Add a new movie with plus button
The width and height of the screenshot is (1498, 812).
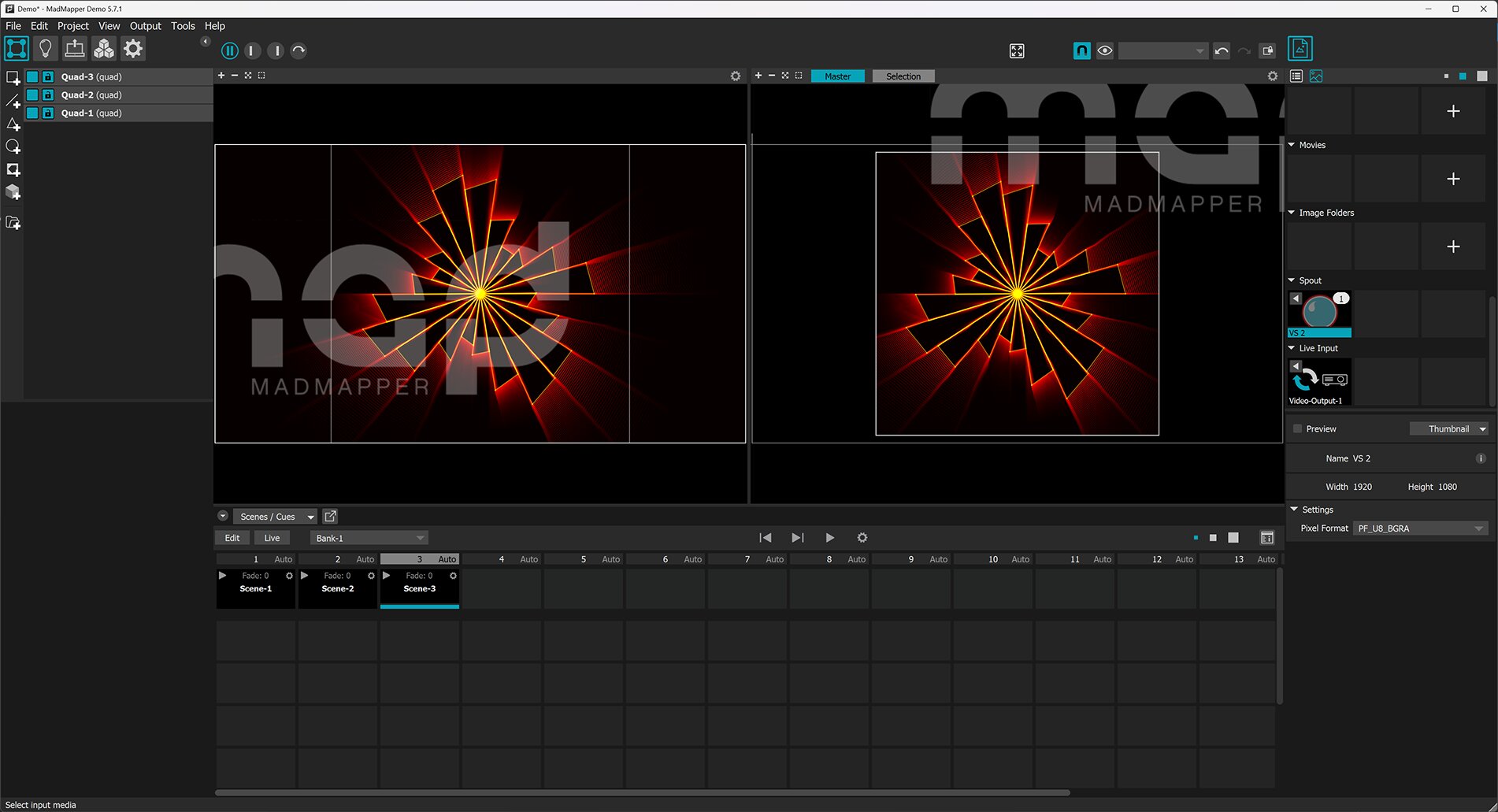(1454, 179)
